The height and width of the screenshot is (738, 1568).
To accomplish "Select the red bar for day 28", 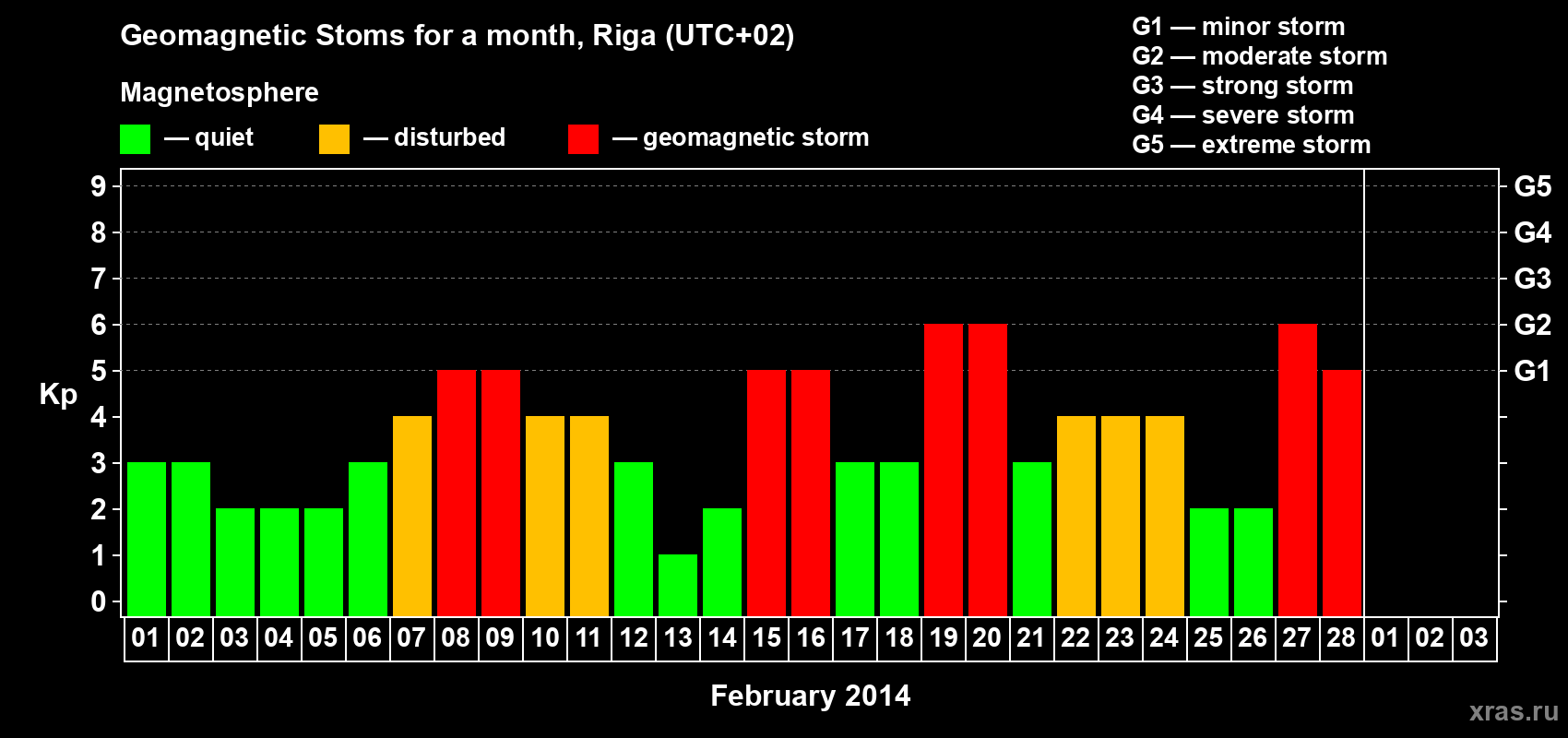I will click(1342, 493).
